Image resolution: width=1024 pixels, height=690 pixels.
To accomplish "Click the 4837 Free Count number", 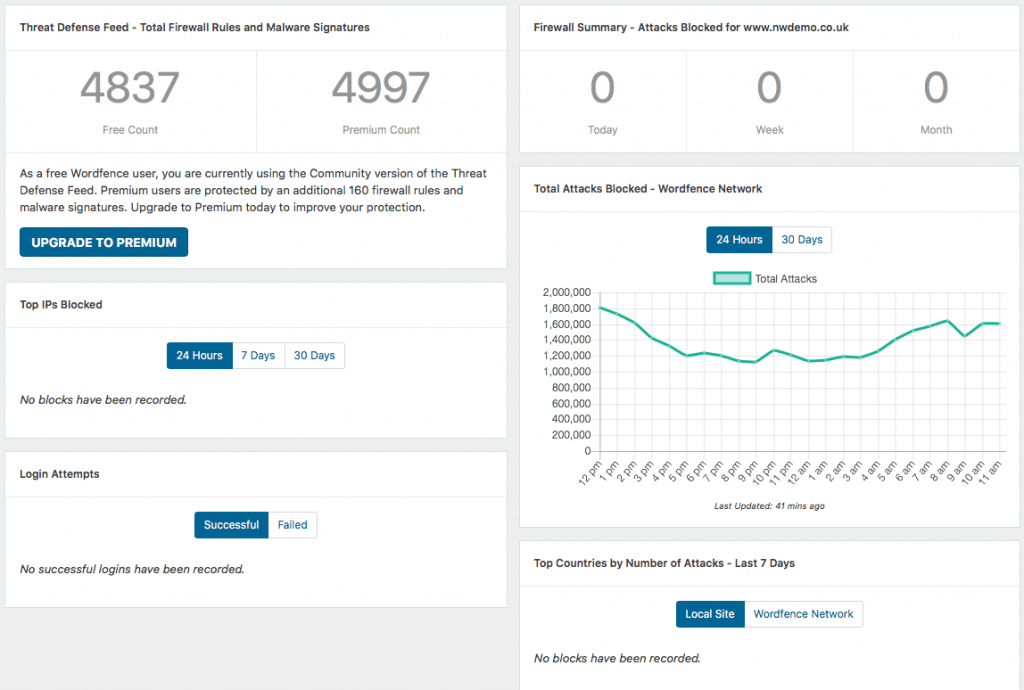I will click(x=130, y=89).
